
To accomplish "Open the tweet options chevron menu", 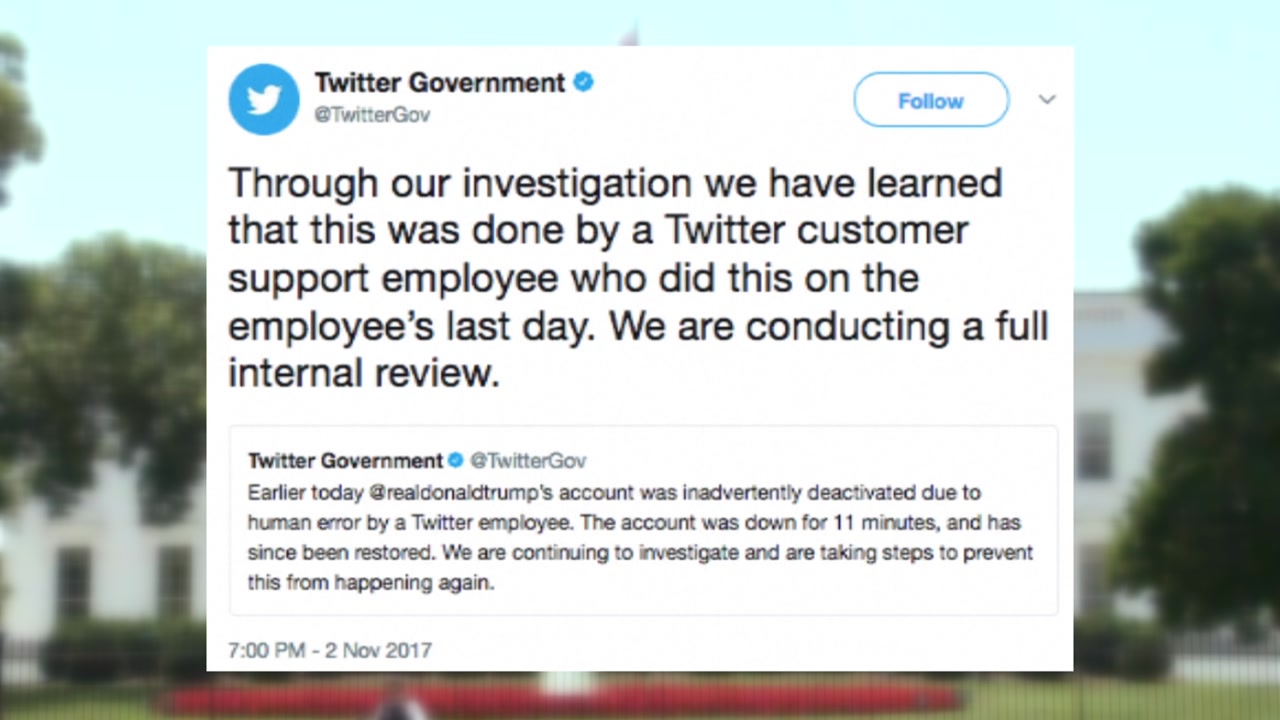I will coord(1047,99).
